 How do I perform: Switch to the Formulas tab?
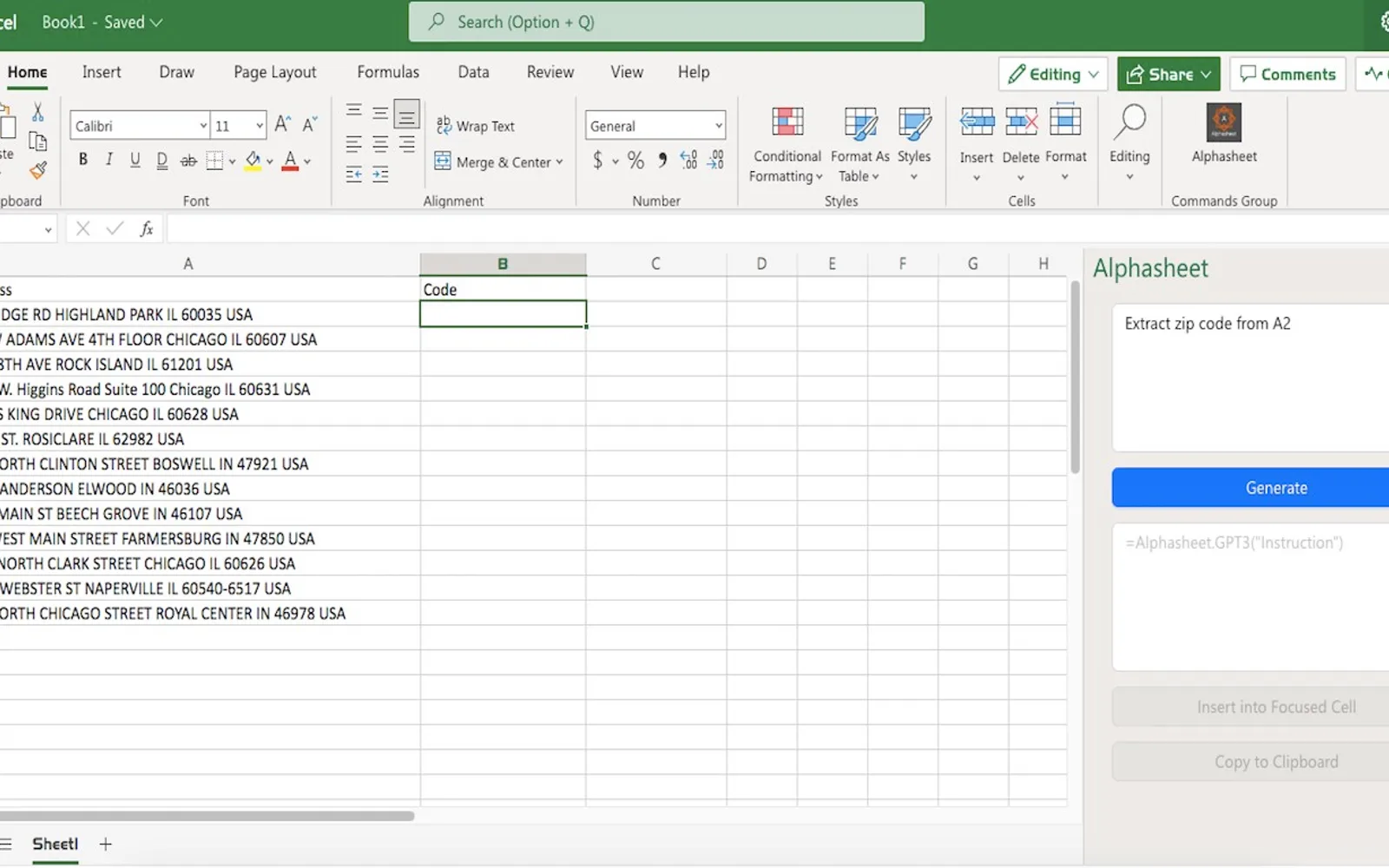point(388,72)
